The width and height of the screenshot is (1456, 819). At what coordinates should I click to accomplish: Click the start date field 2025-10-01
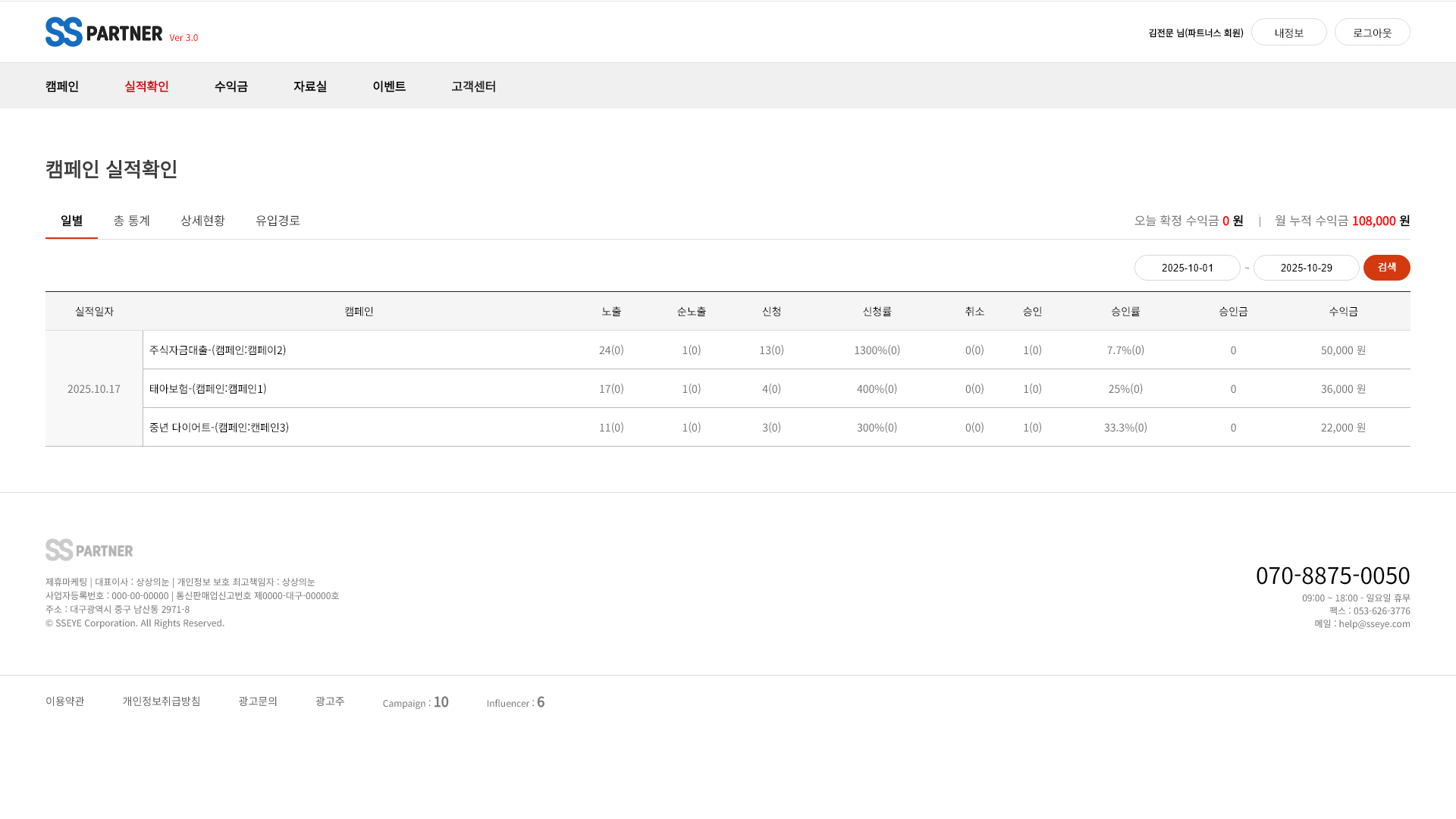1187,268
